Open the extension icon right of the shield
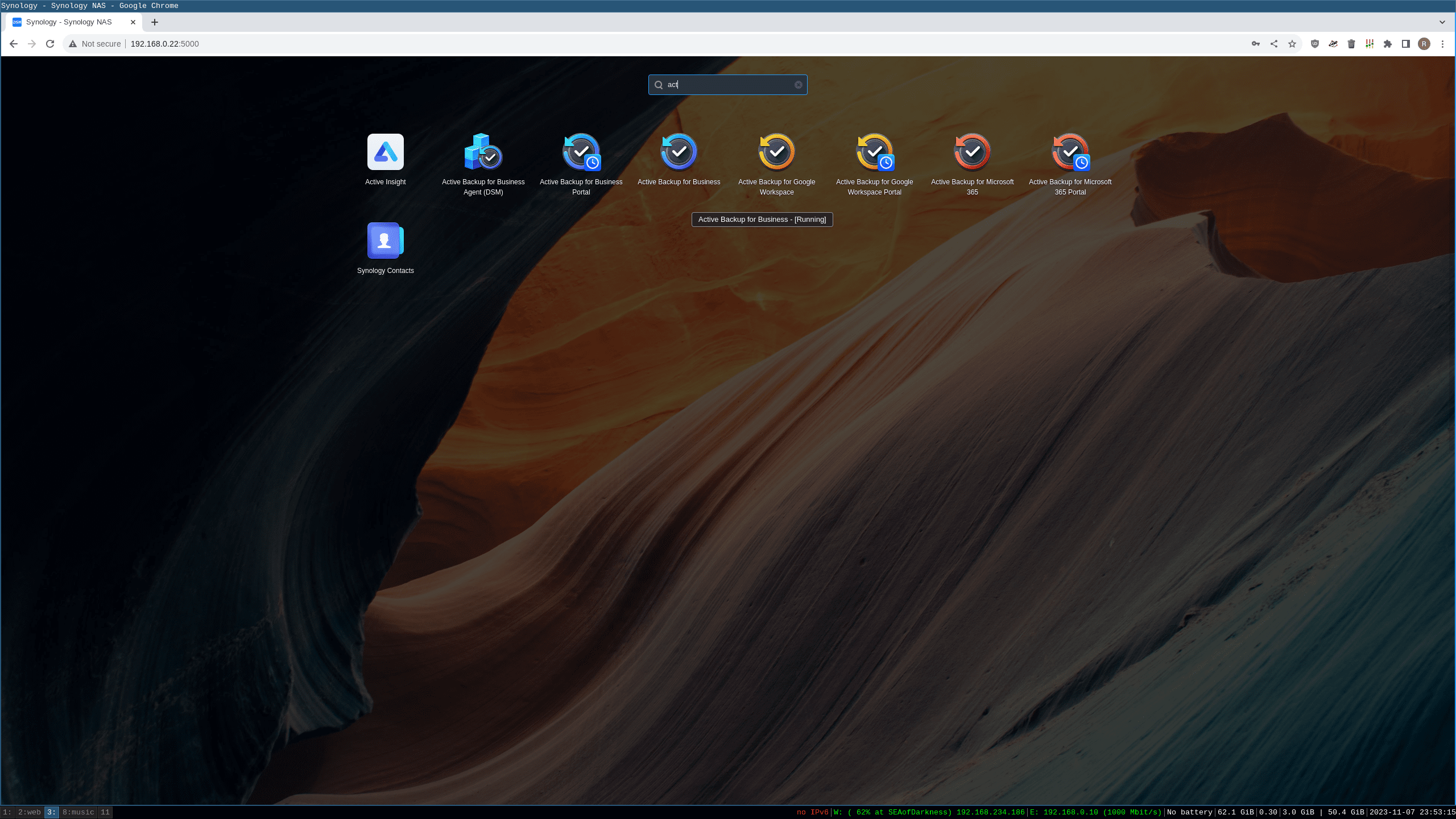Image resolution: width=1456 pixels, height=819 pixels. [1333, 44]
